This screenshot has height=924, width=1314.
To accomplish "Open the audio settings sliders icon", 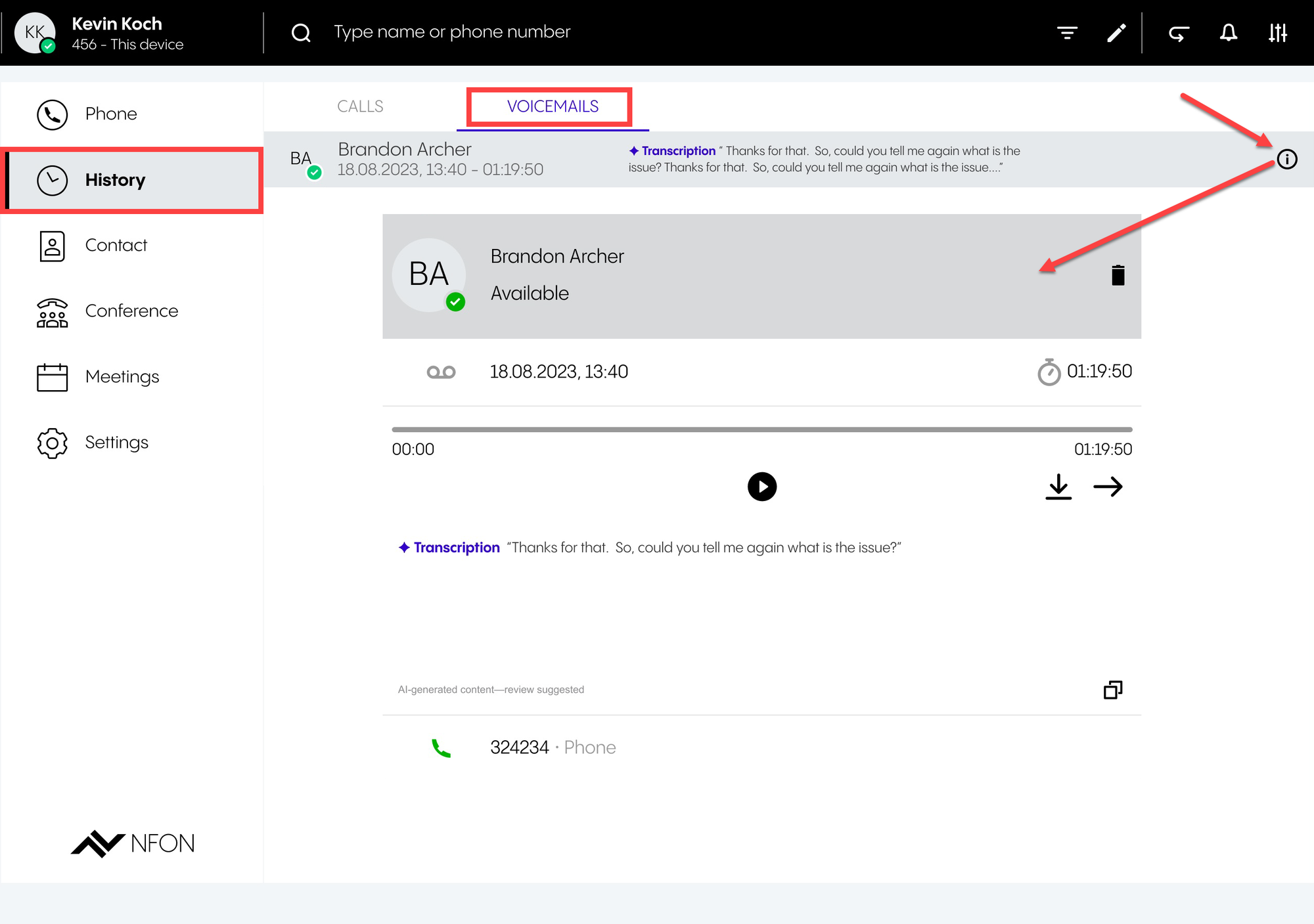I will click(1277, 32).
